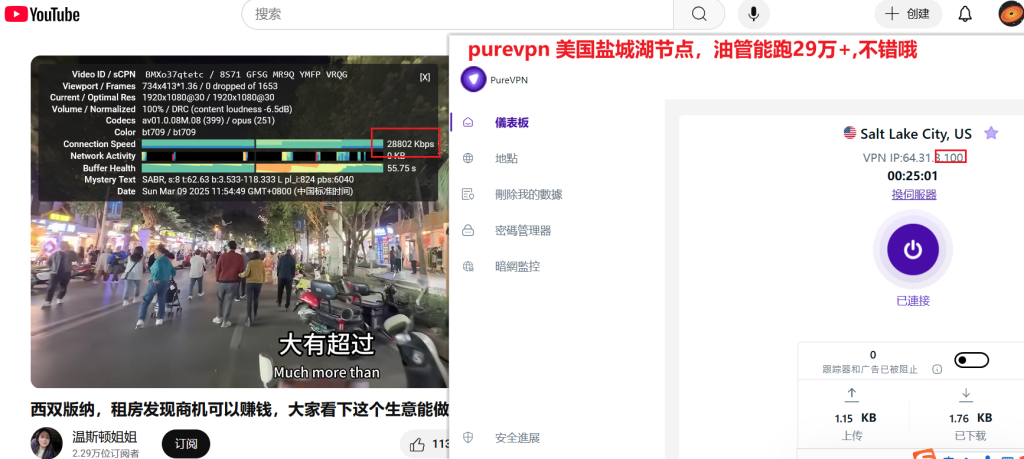Screen dimensions: 1024x459
Task: Click the 1.15 KB upload value
Action: (856, 418)
